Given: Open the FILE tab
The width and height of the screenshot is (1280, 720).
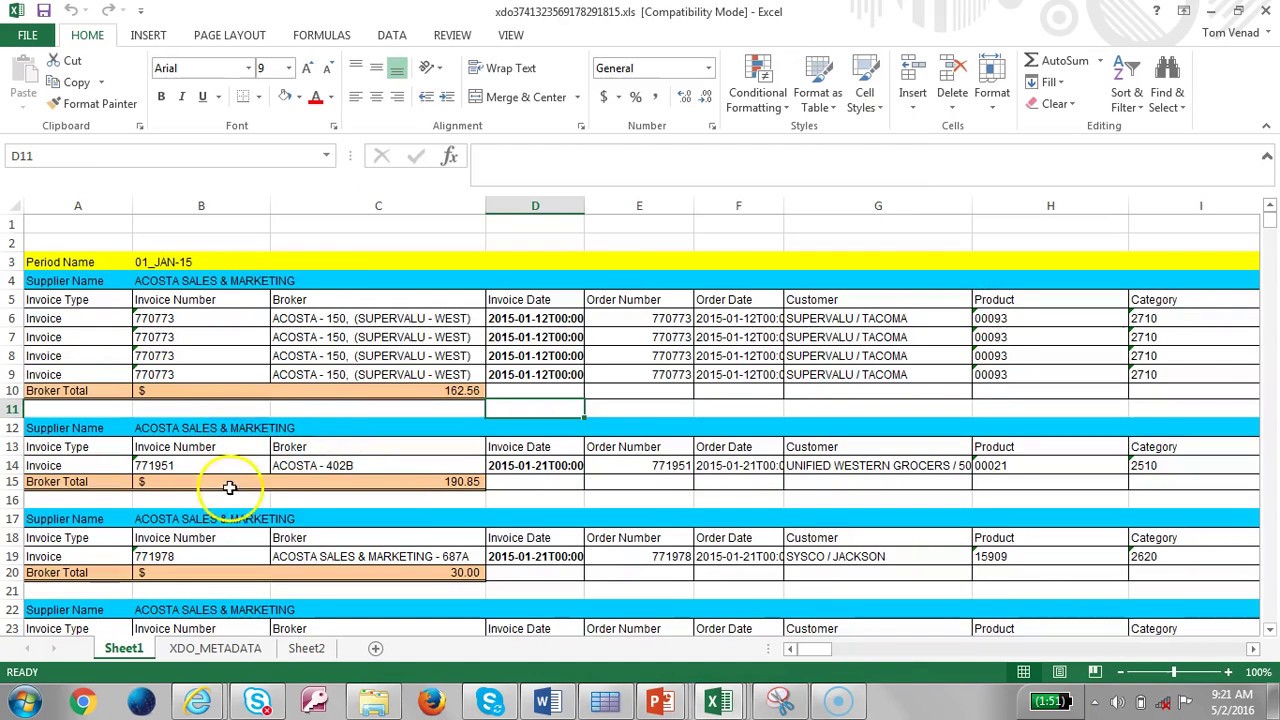Looking at the screenshot, I should pos(27,35).
